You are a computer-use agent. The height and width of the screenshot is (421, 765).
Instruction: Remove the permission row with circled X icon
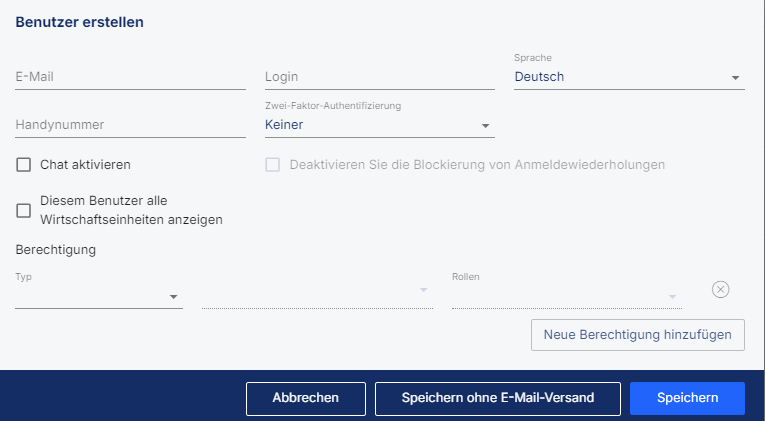click(x=720, y=289)
